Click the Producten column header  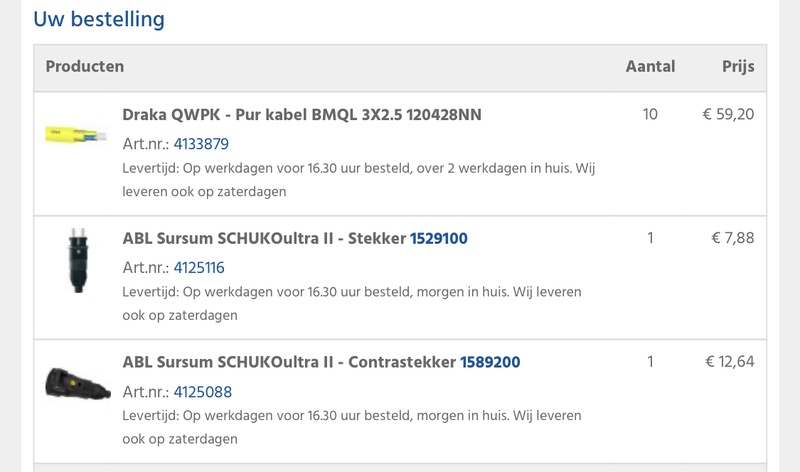coord(85,67)
